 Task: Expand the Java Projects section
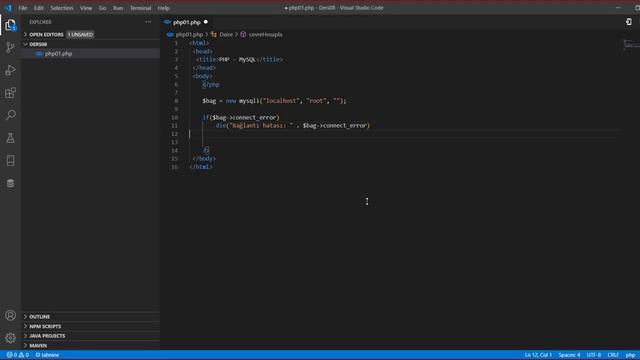(x=91, y=336)
